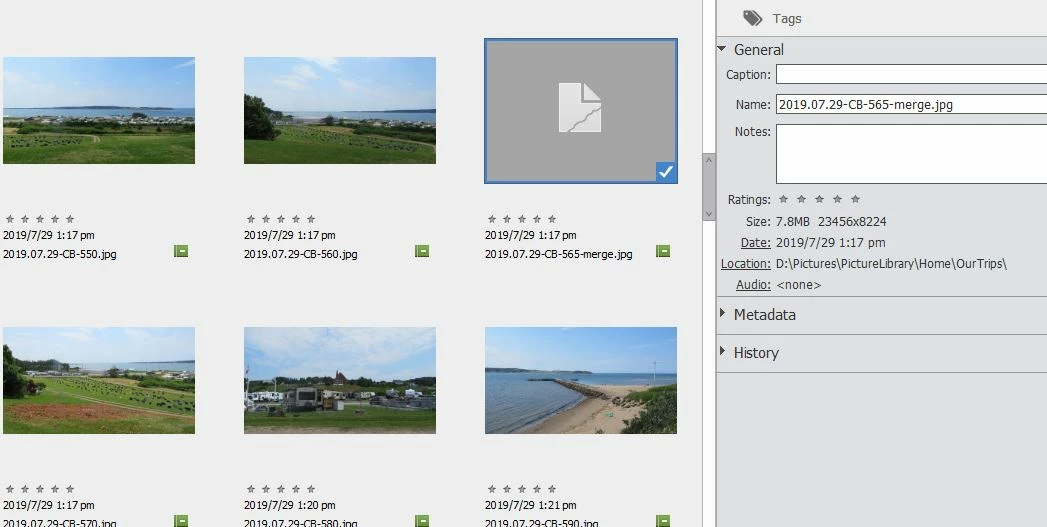Click the Tags panel title text
Viewport: 1047px width, 527px height.
point(787,19)
